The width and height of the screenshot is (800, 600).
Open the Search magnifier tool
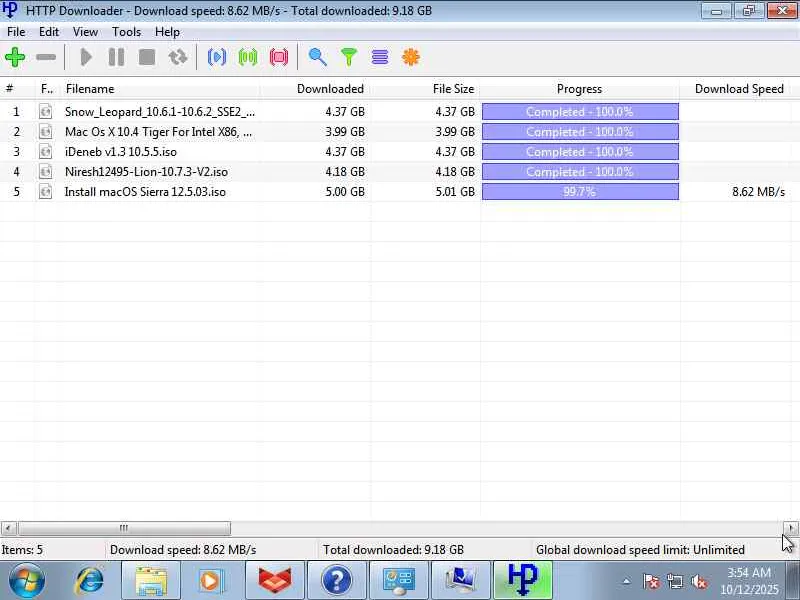click(317, 57)
